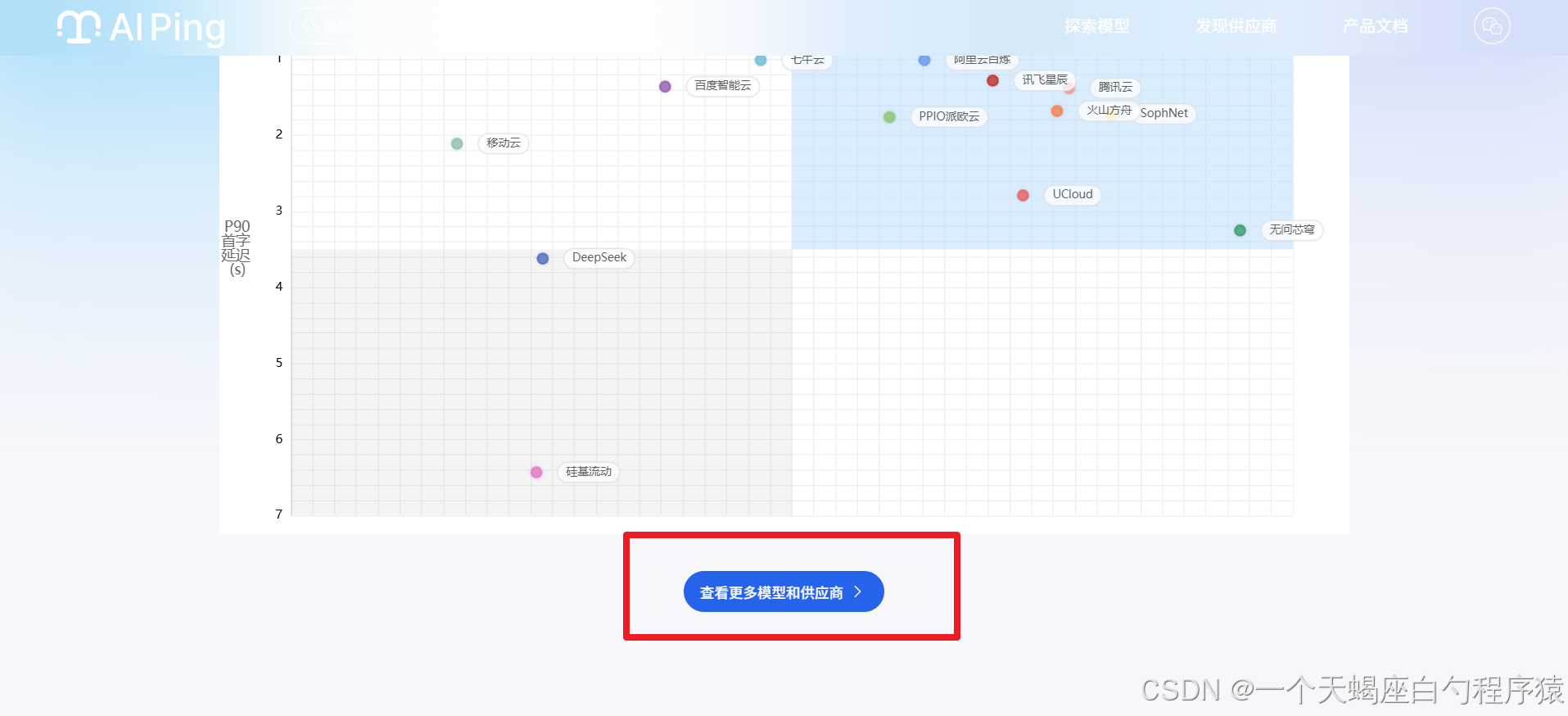This screenshot has width=1568, height=716.
Task: Click the 查看更多模型和供应商 button
Action: (x=784, y=591)
